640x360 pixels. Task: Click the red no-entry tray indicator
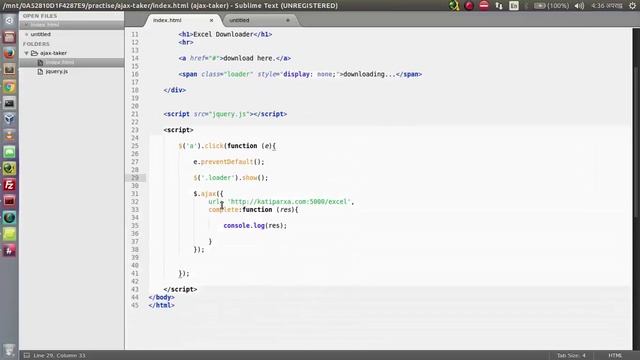[484, 6]
